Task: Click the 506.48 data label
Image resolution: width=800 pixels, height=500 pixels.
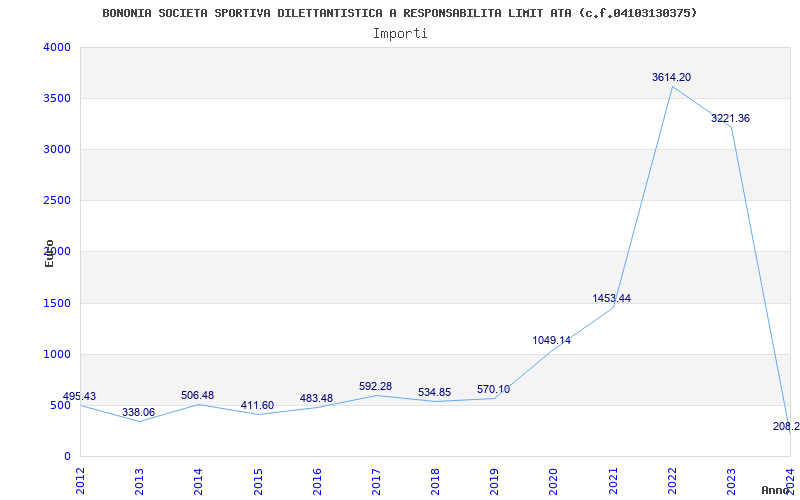Action: [197, 395]
